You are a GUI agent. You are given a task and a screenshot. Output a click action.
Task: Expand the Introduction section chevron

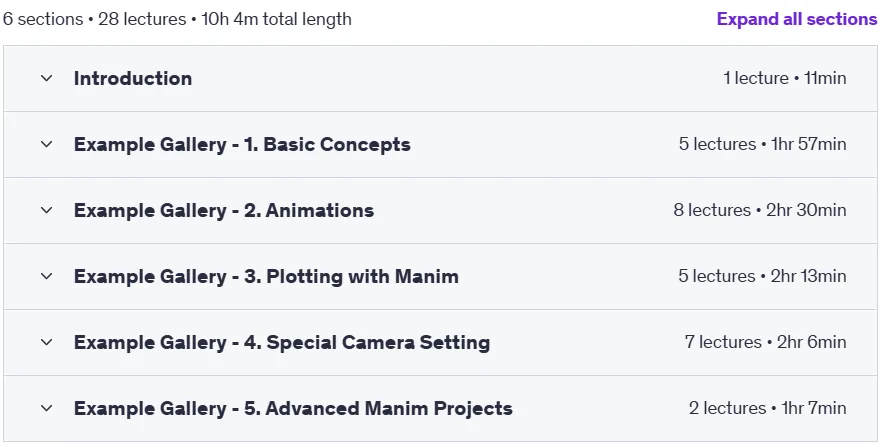(x=47, y=78)
